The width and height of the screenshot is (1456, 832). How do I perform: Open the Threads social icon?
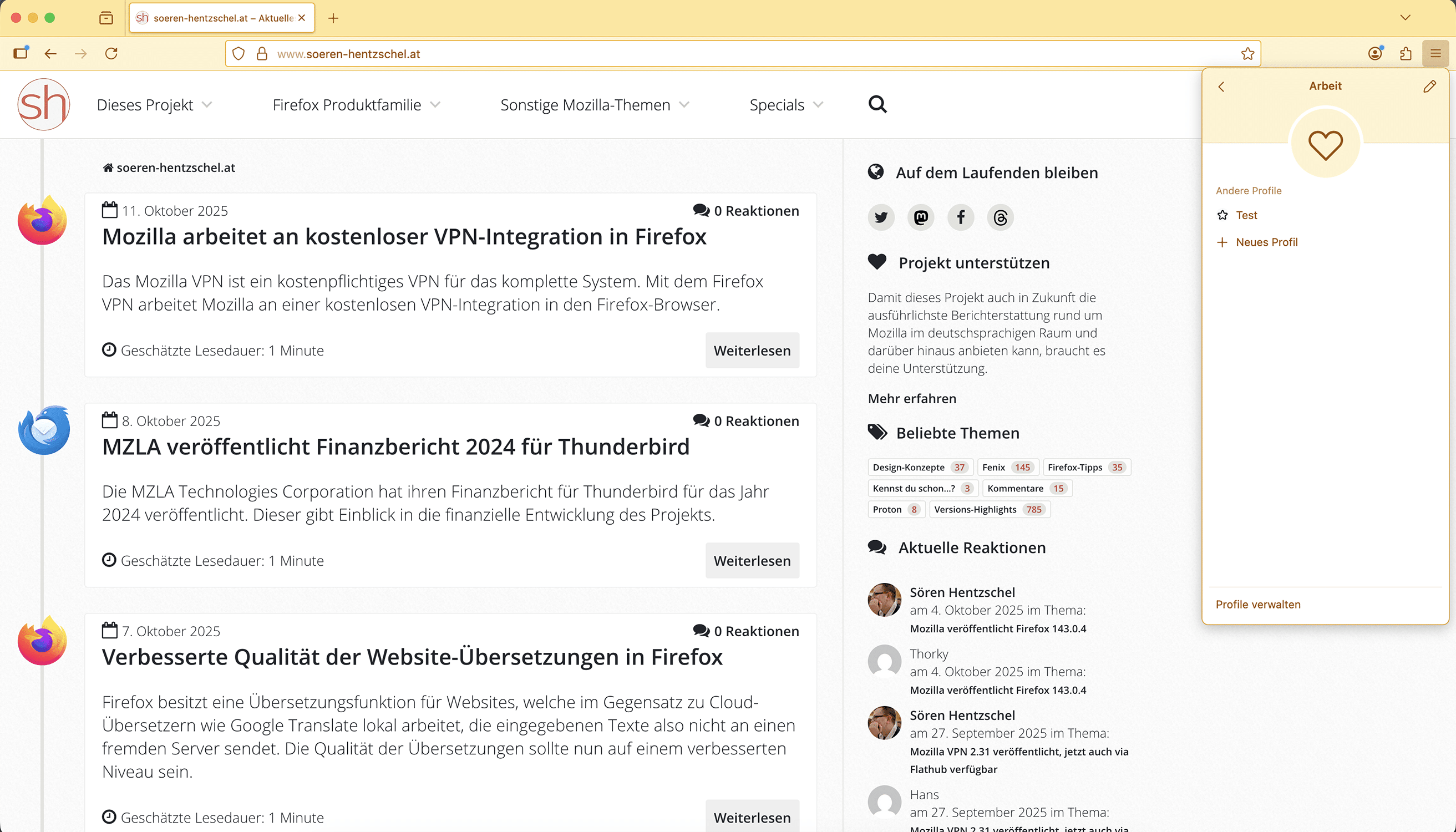[x=1000, y=218]
